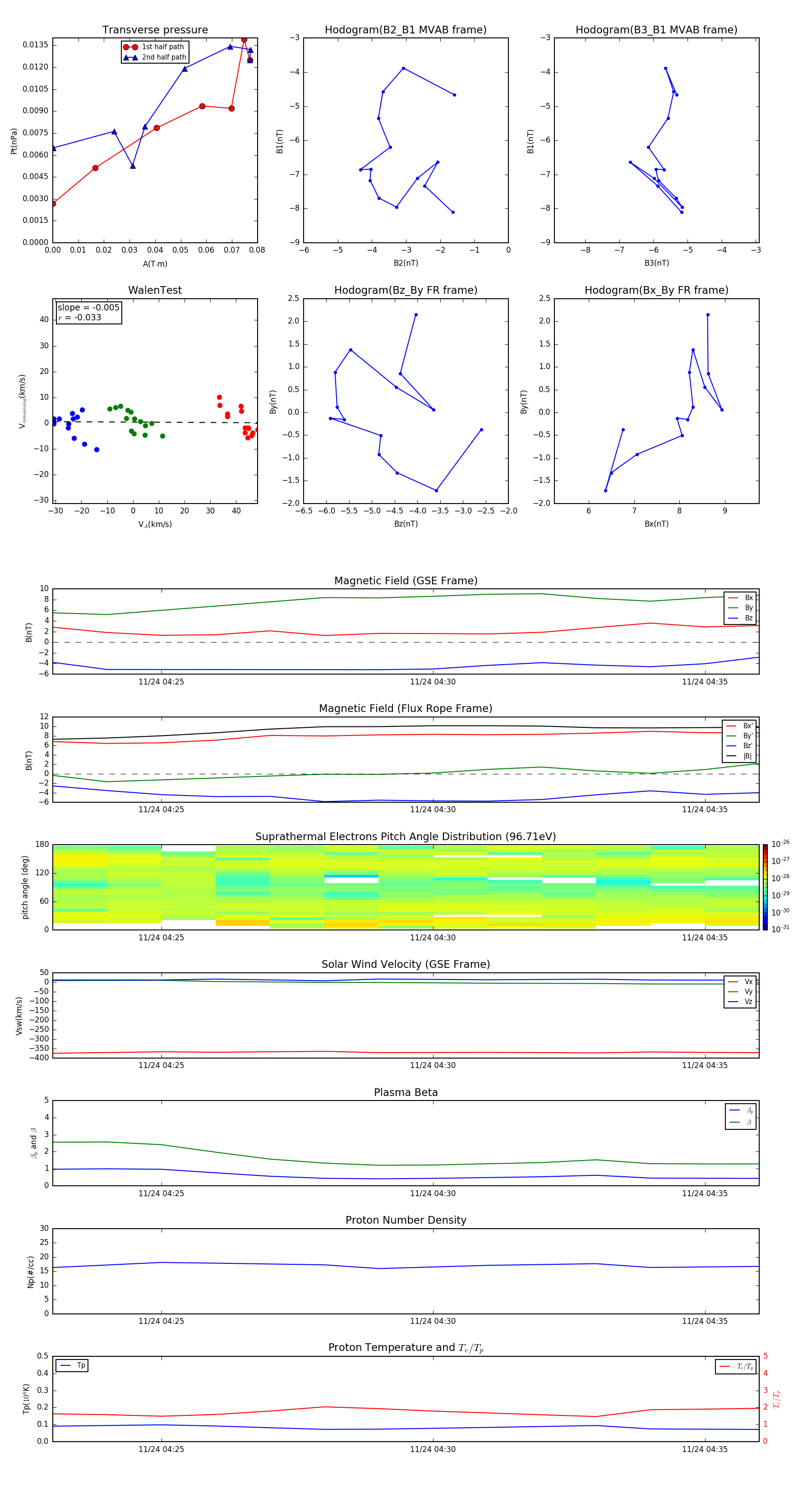
Task: Click the "Tp(10^6K)" y-axis label
Action: tap(26, 1399)
